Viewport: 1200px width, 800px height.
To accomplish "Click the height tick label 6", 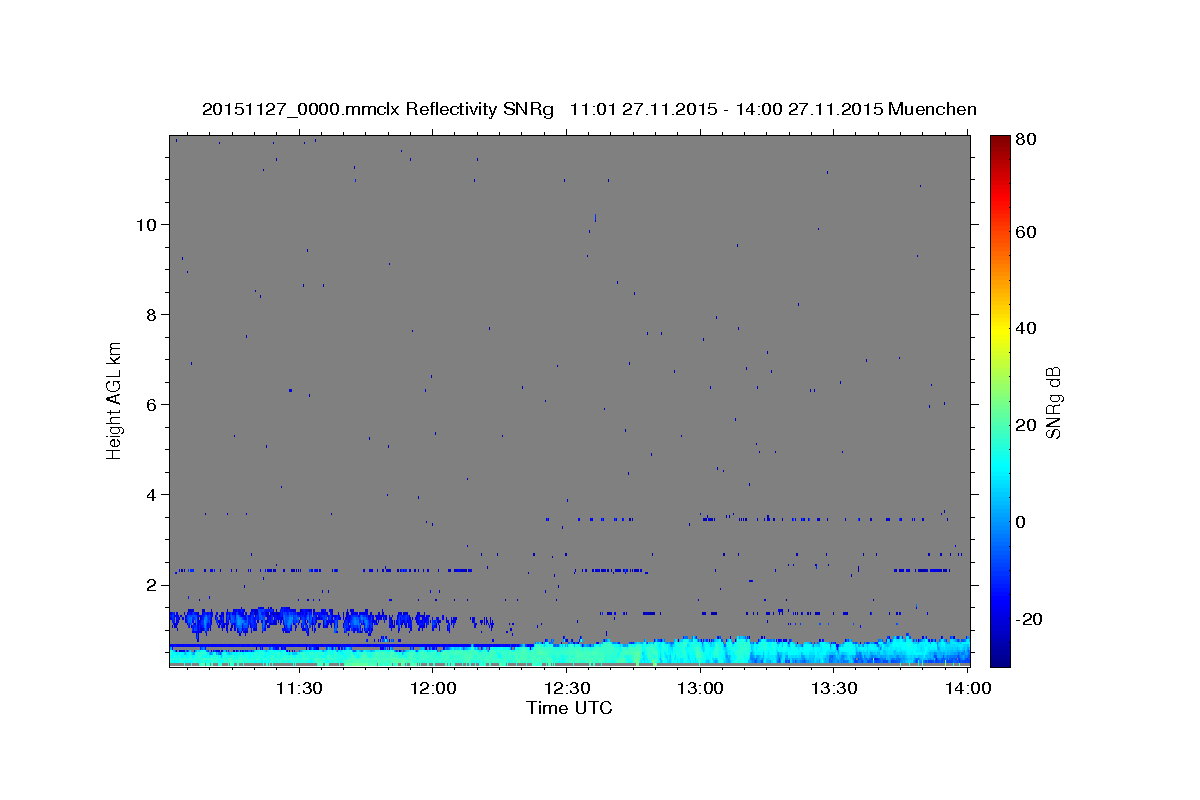I will coord(151,405).
